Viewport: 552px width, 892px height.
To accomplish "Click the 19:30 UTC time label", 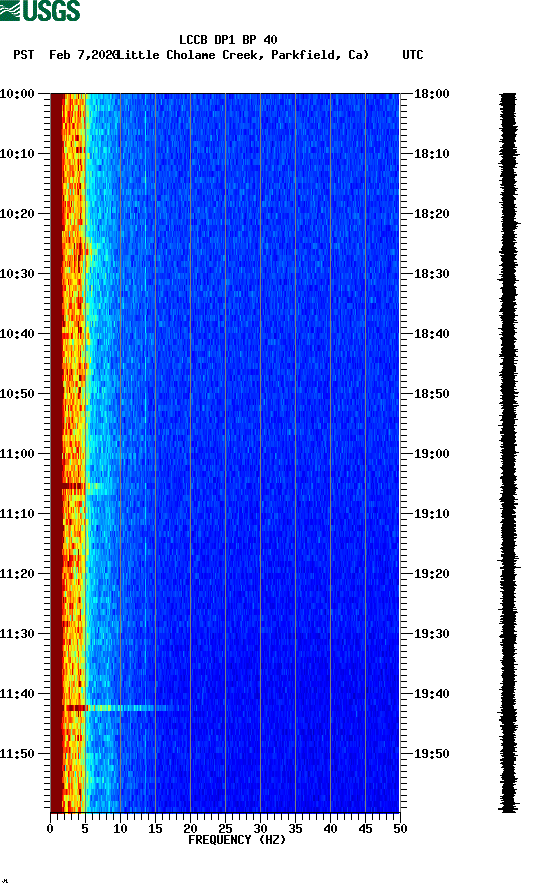I will coord(432,634).
